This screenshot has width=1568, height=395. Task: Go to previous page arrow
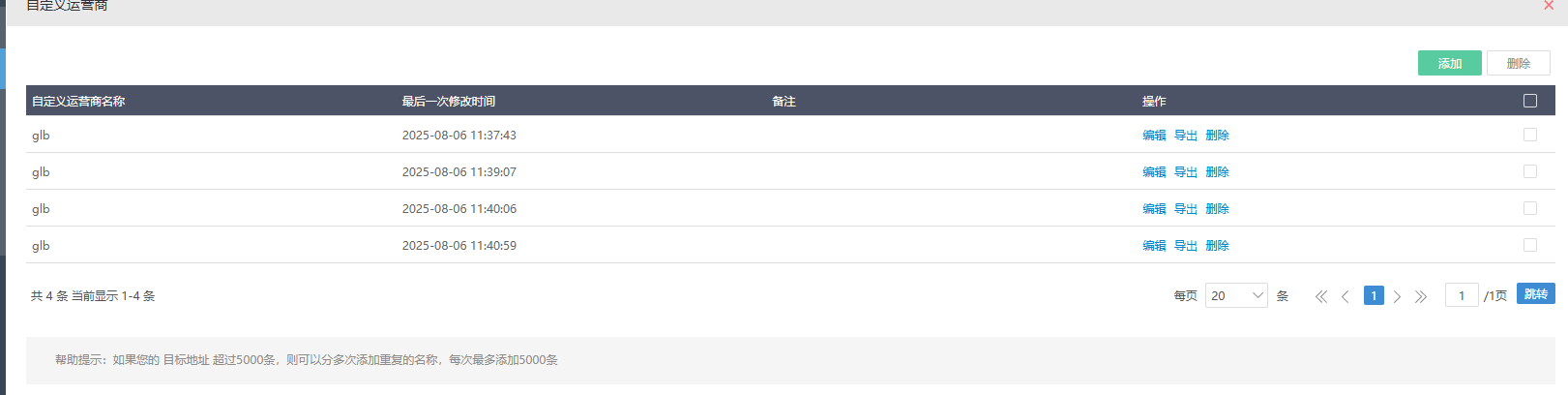point(1346,296)
